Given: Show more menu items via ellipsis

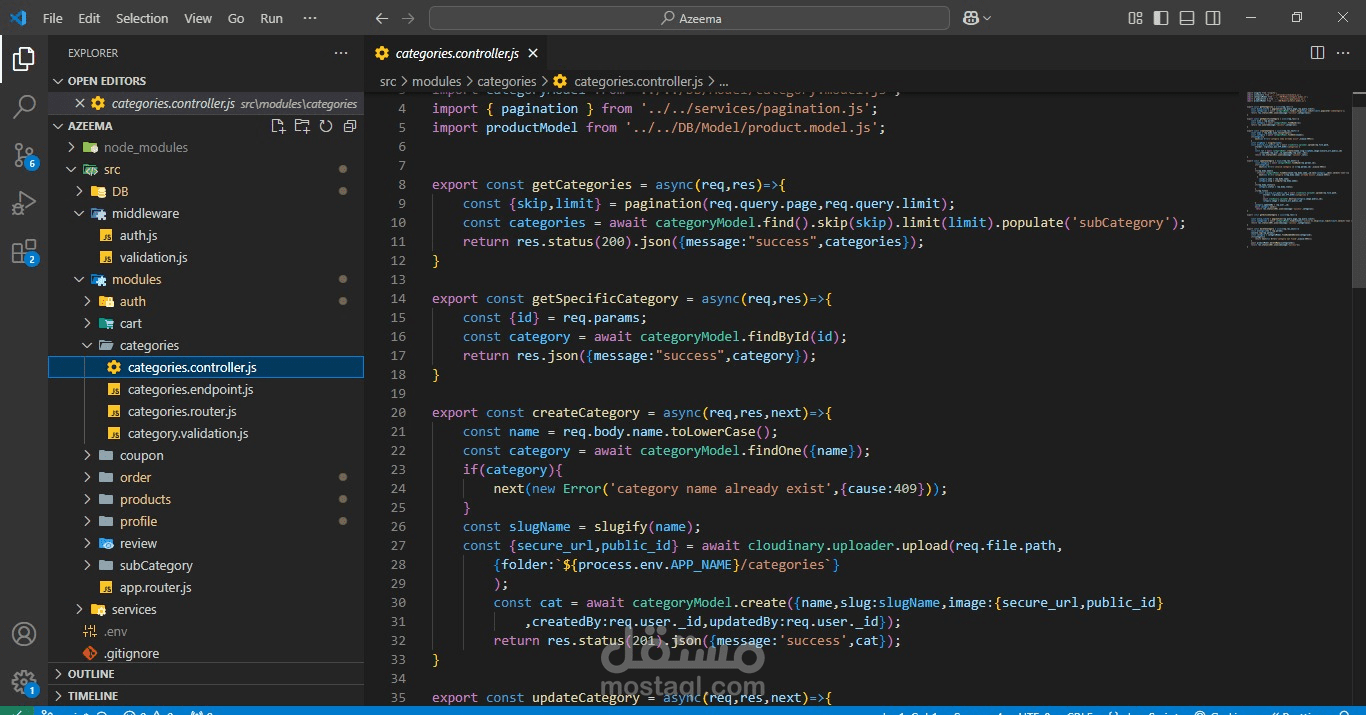Looking at the screenshot, I should click(x=311, y=18).
